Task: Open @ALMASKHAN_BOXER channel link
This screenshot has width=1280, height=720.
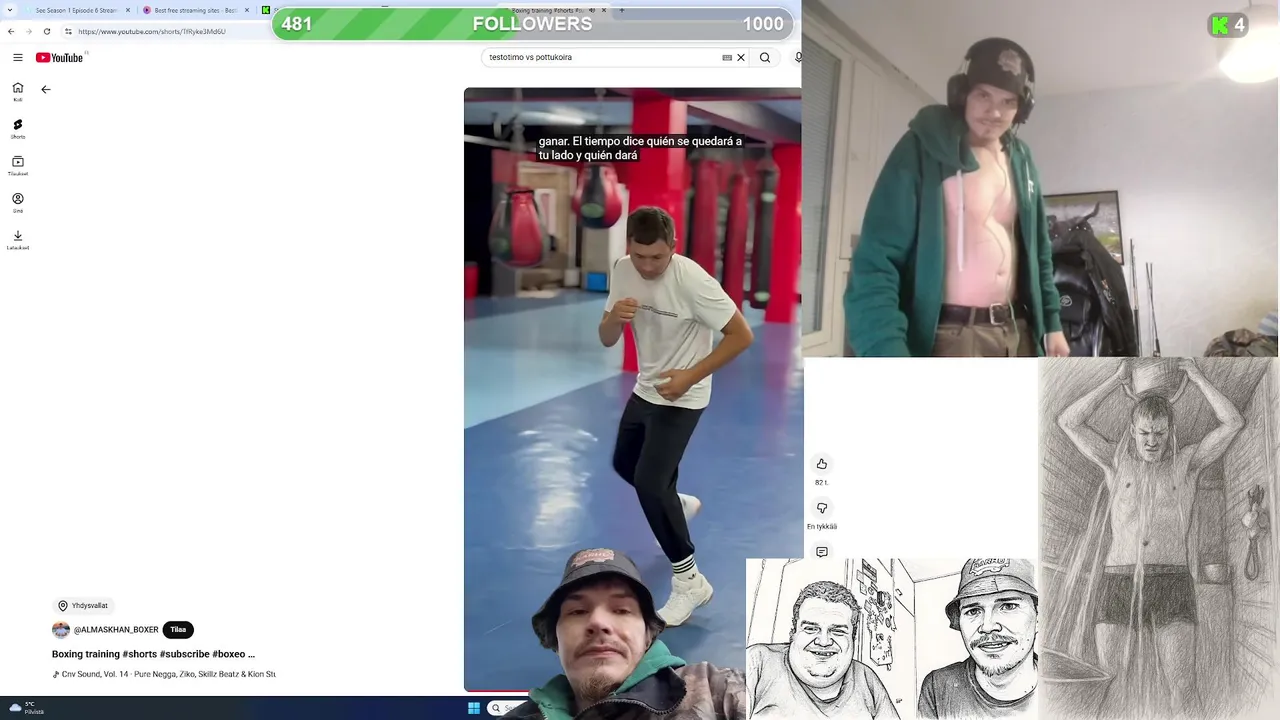Action: coord(116,630)
